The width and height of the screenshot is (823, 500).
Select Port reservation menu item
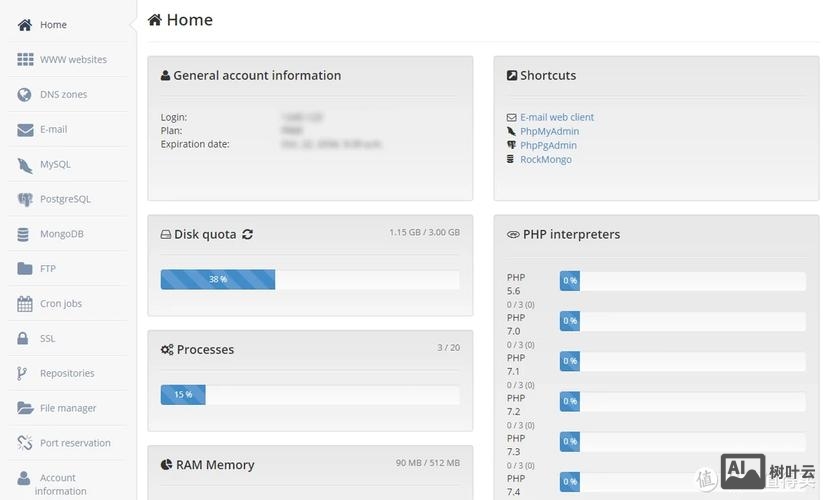pos(75,443)
